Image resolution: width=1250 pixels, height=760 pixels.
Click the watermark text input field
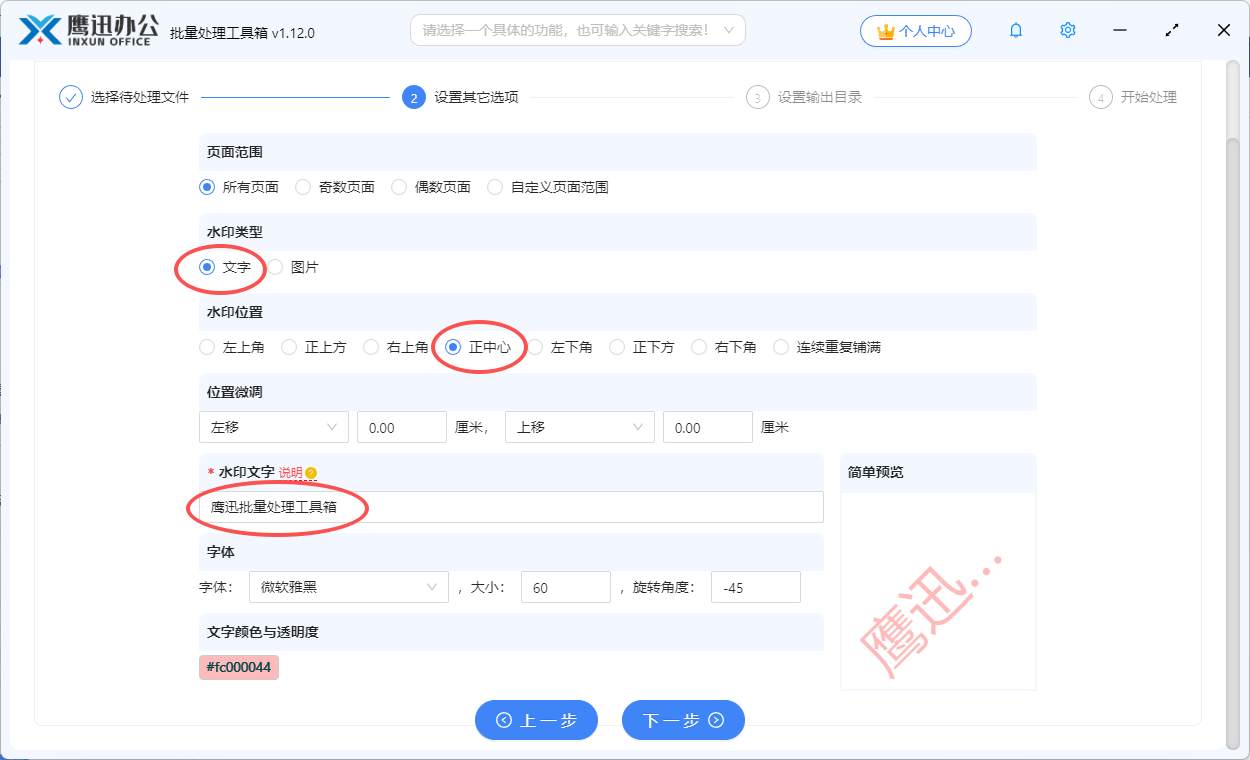(511, 507)
